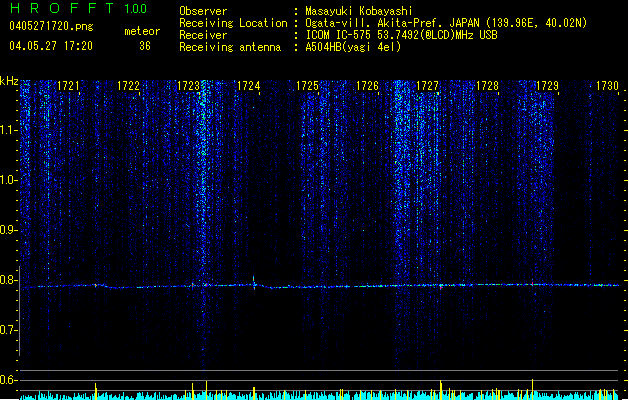
Task: Click the 1728 time marker
Action: coord(487,86)
